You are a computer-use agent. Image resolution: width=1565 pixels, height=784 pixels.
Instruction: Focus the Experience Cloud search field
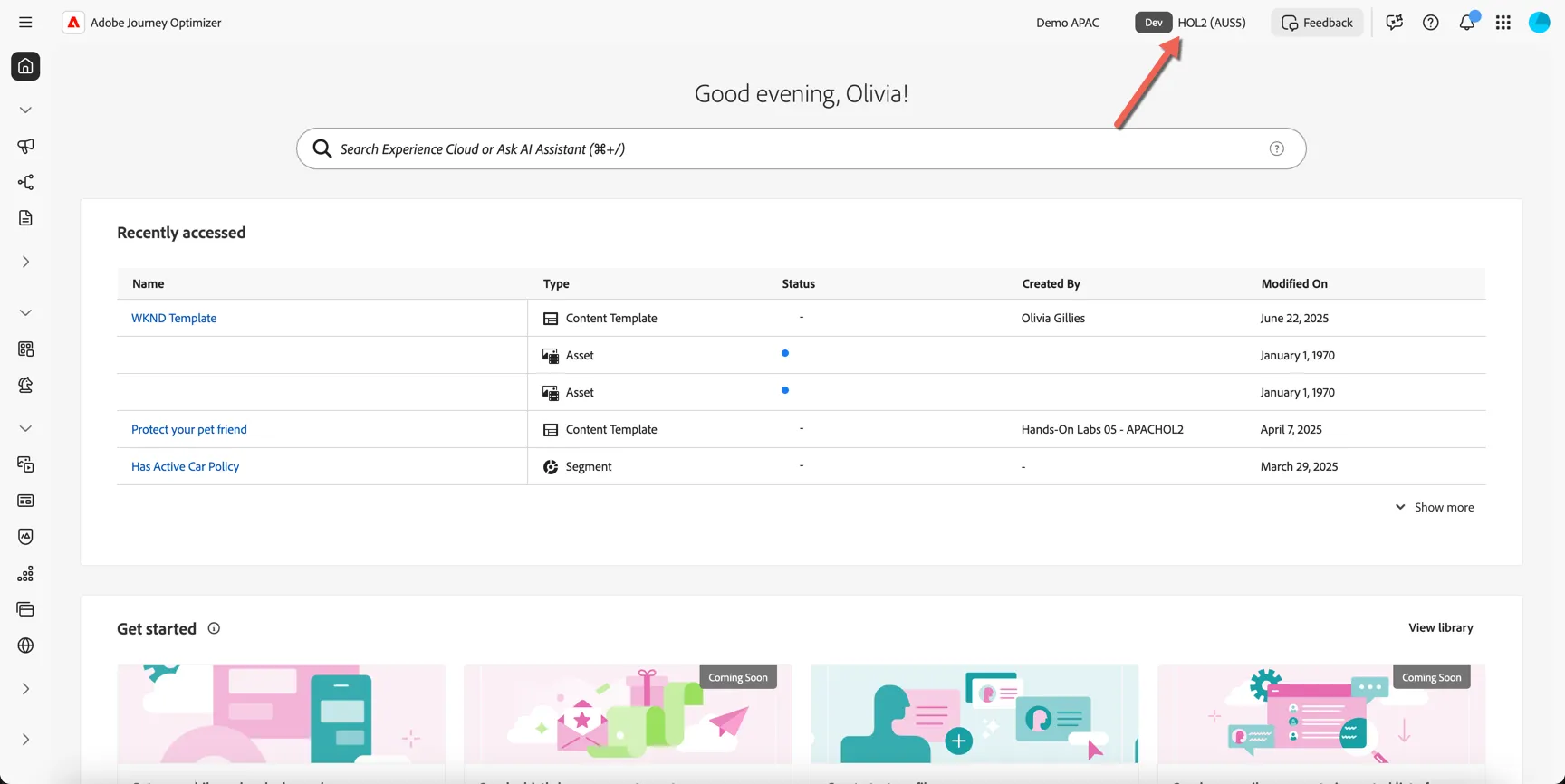point(802,148)
